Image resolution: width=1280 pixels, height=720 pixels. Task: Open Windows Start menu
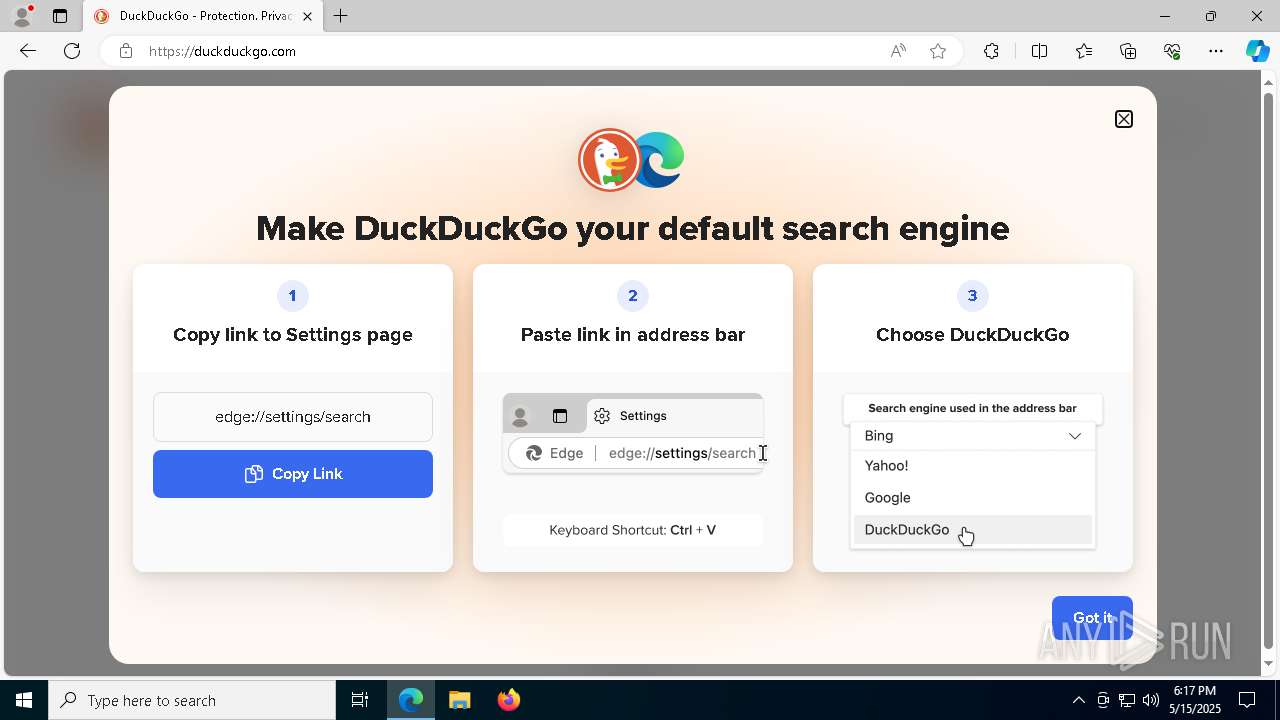click(x=24, y=700)
